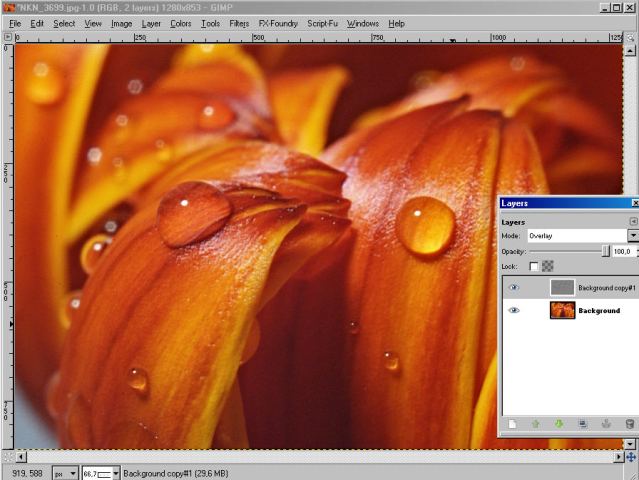Click the canvas navigation cross icon
Image resolution: width=639 pixels, height=480 pixels.
[x=631, y=457]
